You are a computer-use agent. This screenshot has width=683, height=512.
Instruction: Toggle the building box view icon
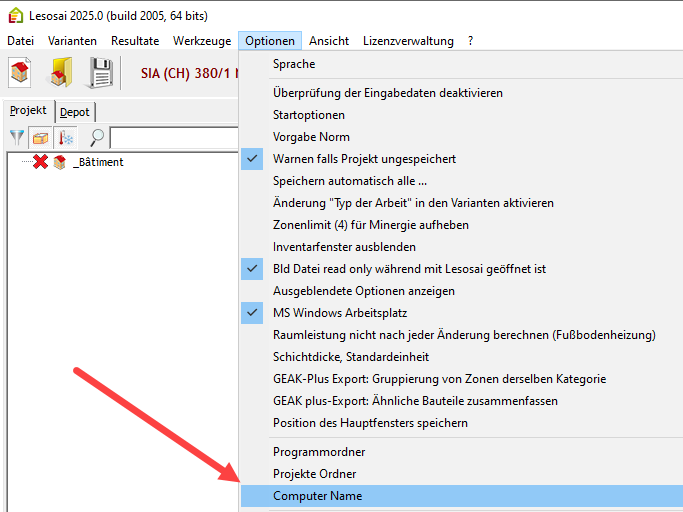(x=41, y=138)
